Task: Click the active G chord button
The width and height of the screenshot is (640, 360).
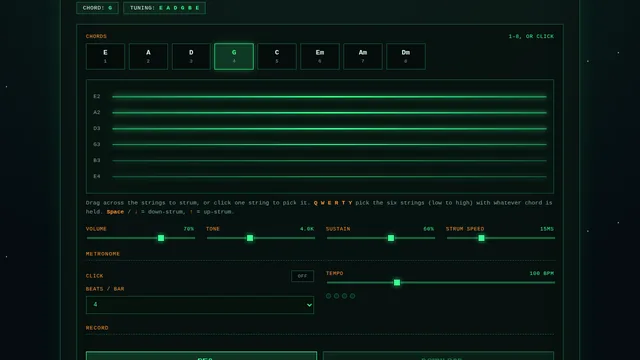Action: pos(234,56)
